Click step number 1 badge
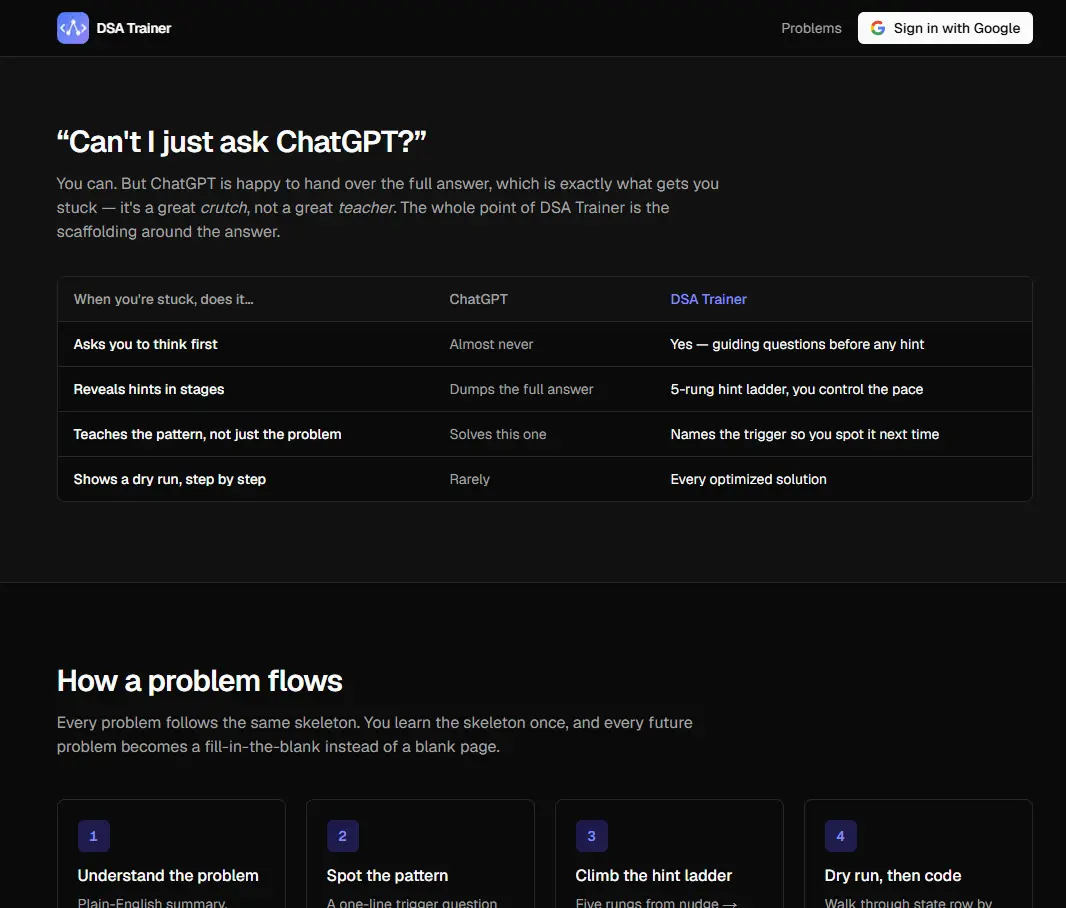Image resolution: width=1066 pixels, height=908 pixels. (94, 836)
